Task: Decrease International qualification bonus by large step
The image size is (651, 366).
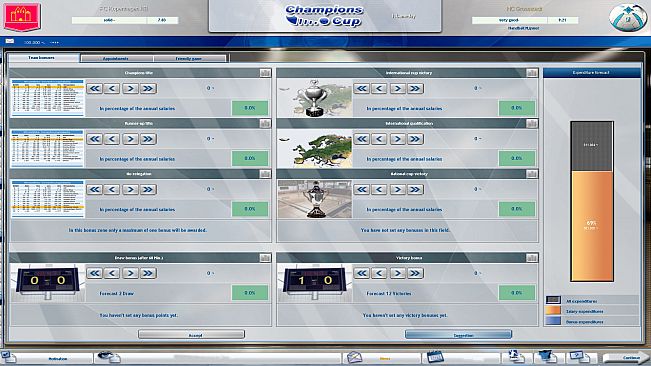Action: coord(362,139)
